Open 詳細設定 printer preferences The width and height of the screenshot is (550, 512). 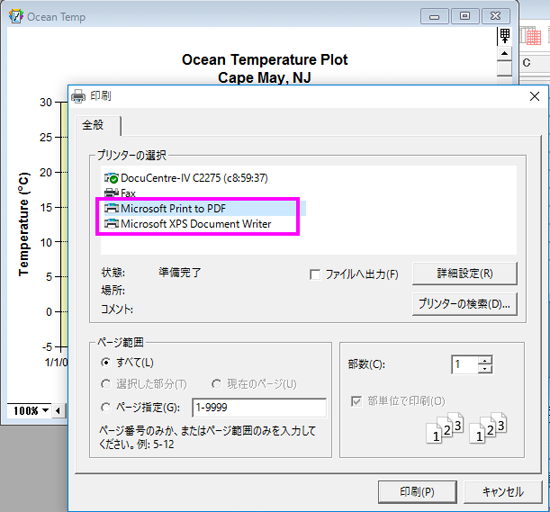[464, 273]
